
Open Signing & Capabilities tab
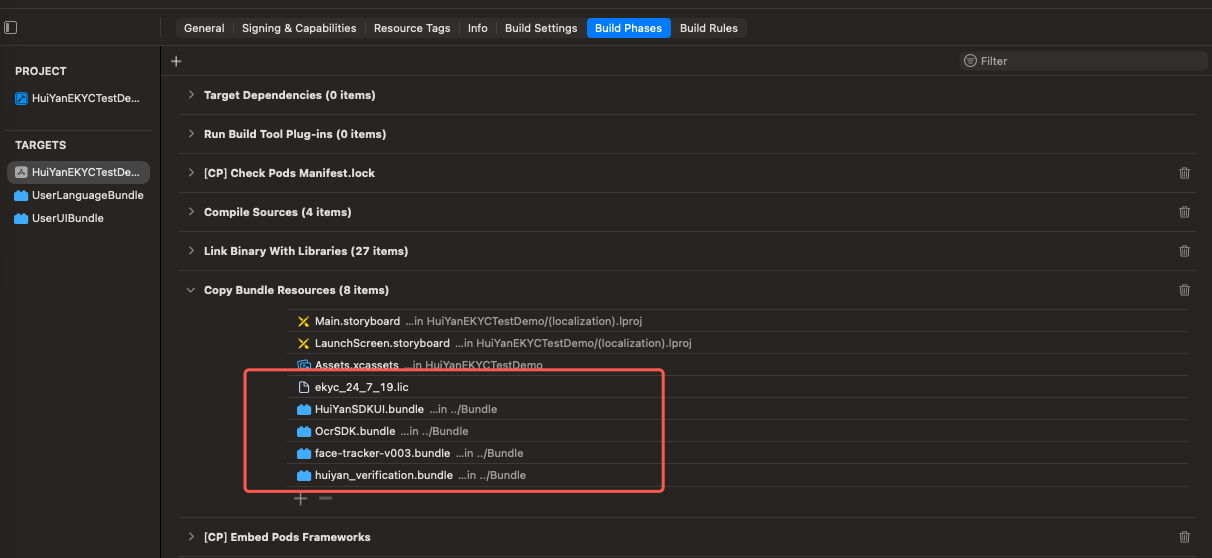click(299, 28)
